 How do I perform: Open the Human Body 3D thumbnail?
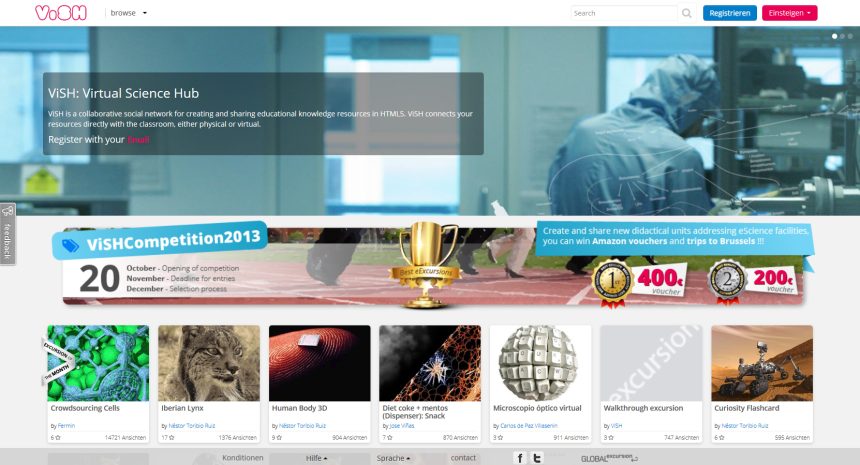tap(320, 363)
